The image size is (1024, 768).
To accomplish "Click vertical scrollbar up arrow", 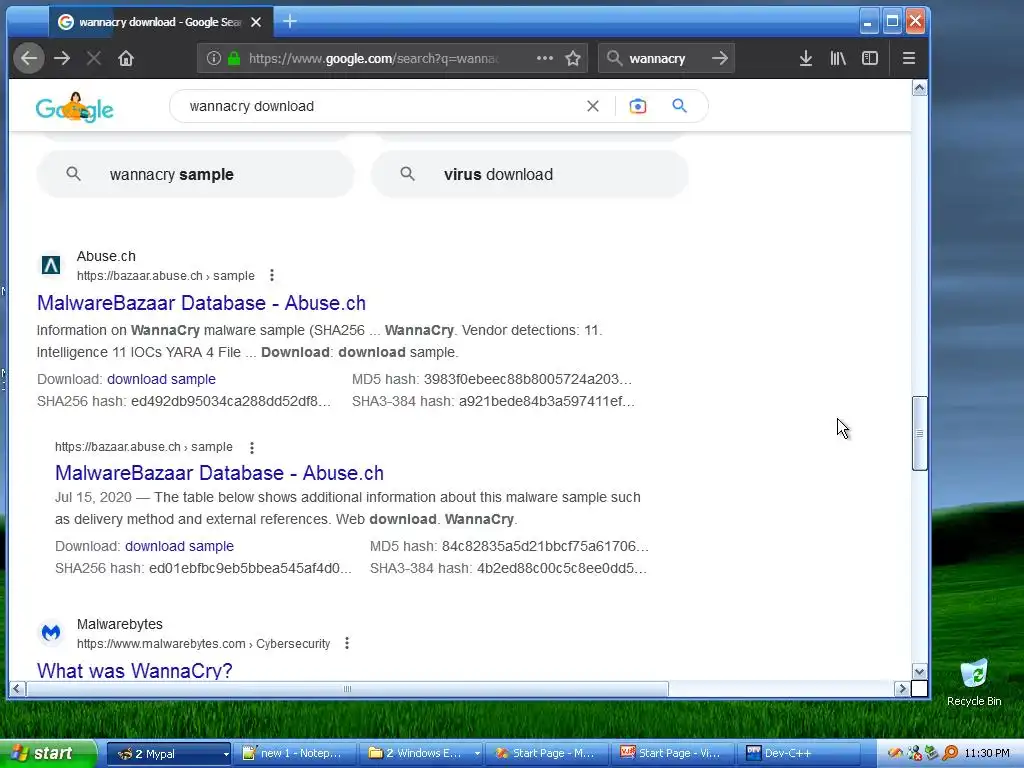I will tap(920, 88).
